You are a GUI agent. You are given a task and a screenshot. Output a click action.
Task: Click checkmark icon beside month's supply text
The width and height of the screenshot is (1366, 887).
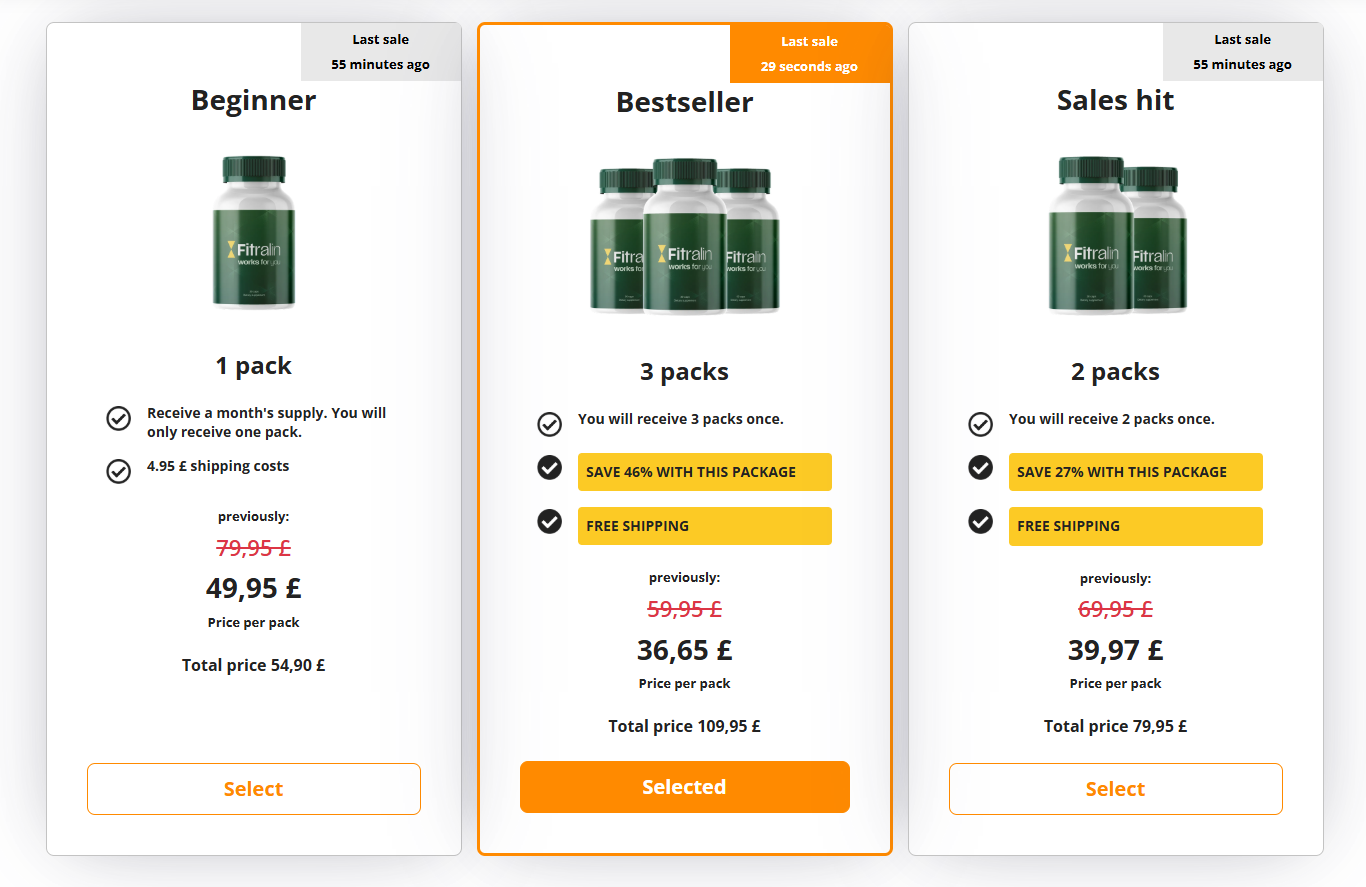pyautogui.click(x=119, y=419)
